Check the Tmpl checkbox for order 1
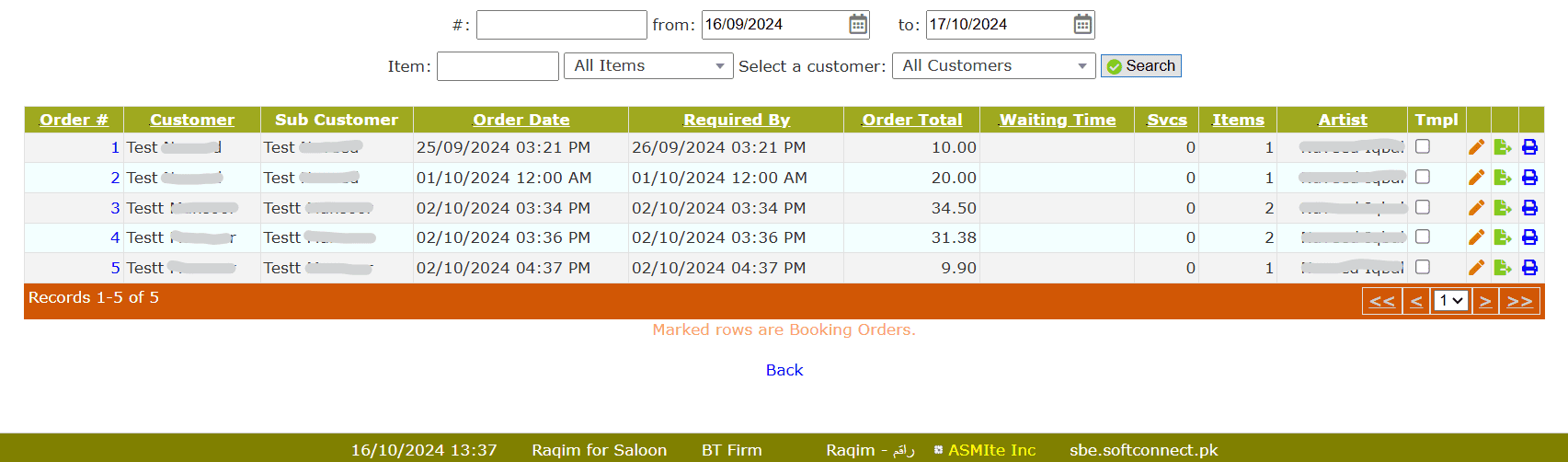 (x=1423, y=146)
